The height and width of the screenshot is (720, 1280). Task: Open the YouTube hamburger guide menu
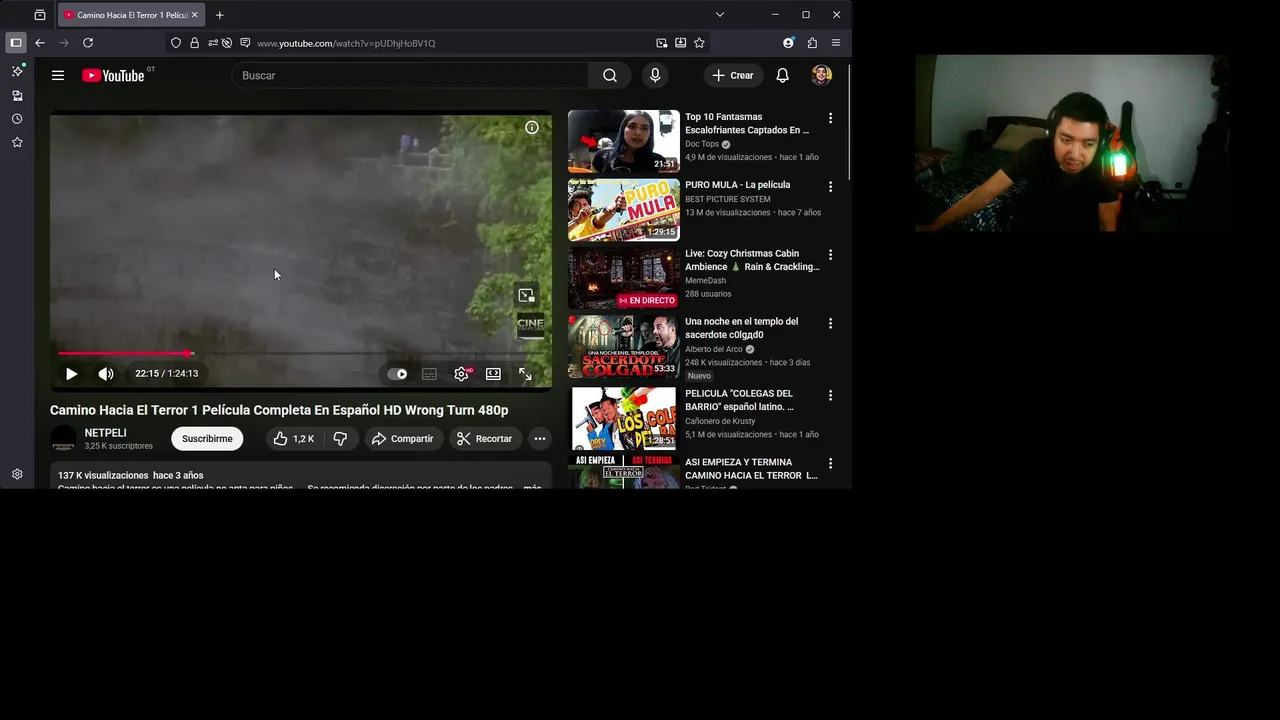coord(58,75)
